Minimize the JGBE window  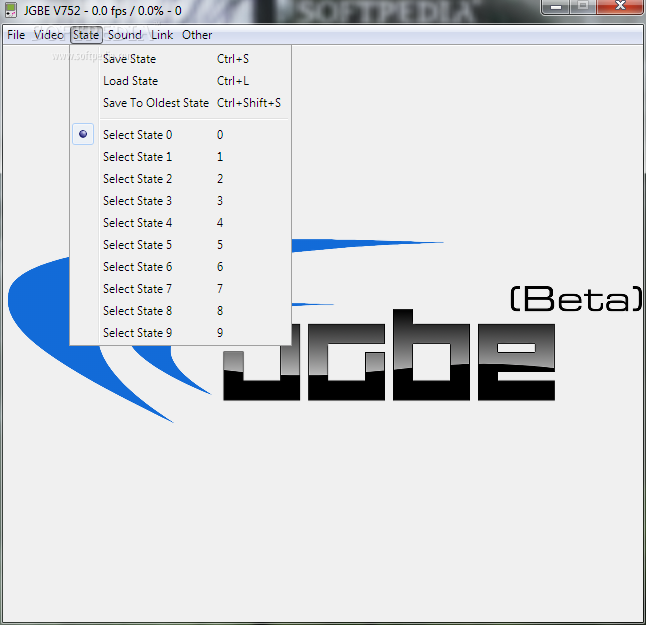556,7
